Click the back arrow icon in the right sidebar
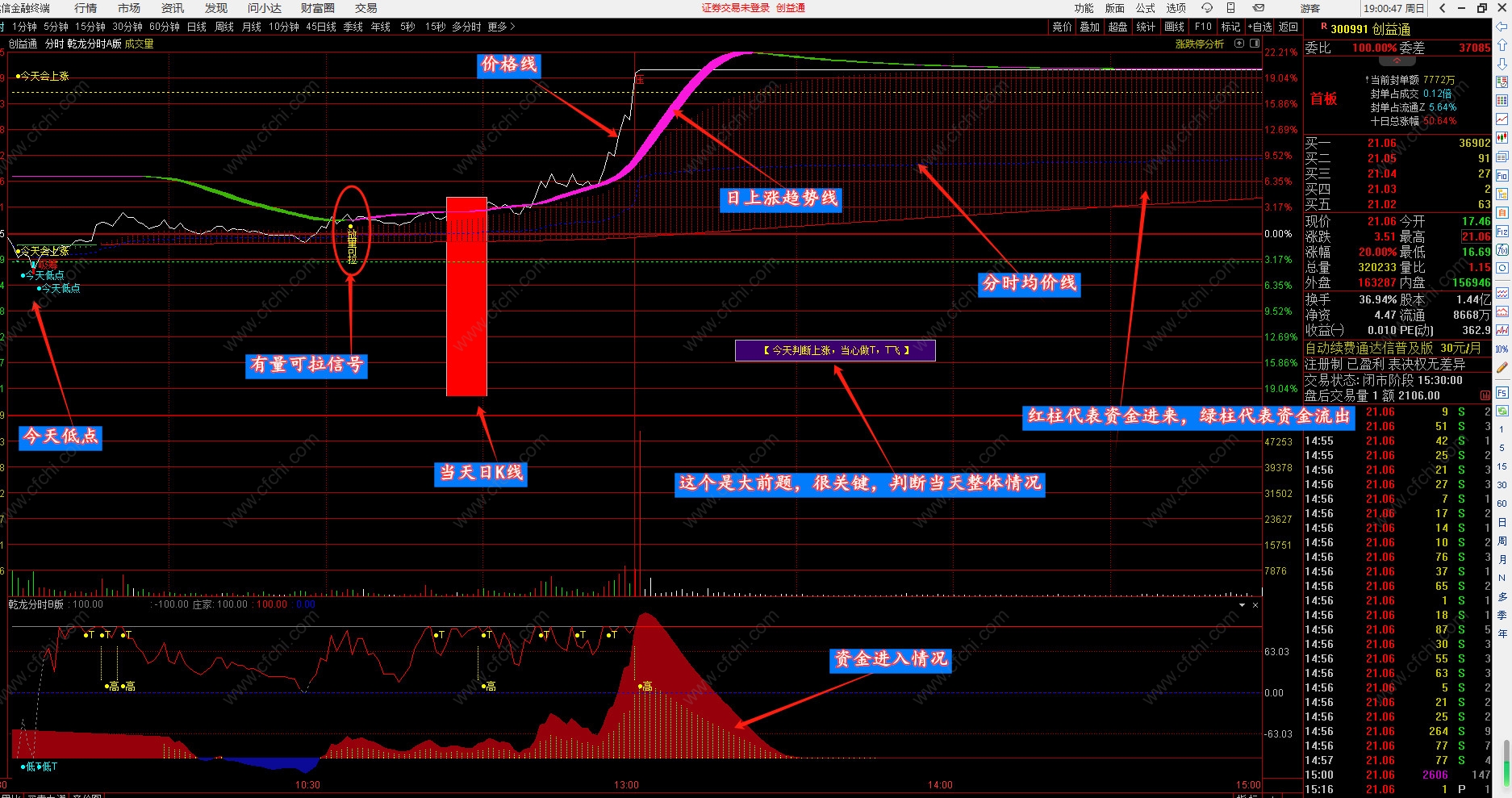 pyautogui.click(x=1502, y=27)
